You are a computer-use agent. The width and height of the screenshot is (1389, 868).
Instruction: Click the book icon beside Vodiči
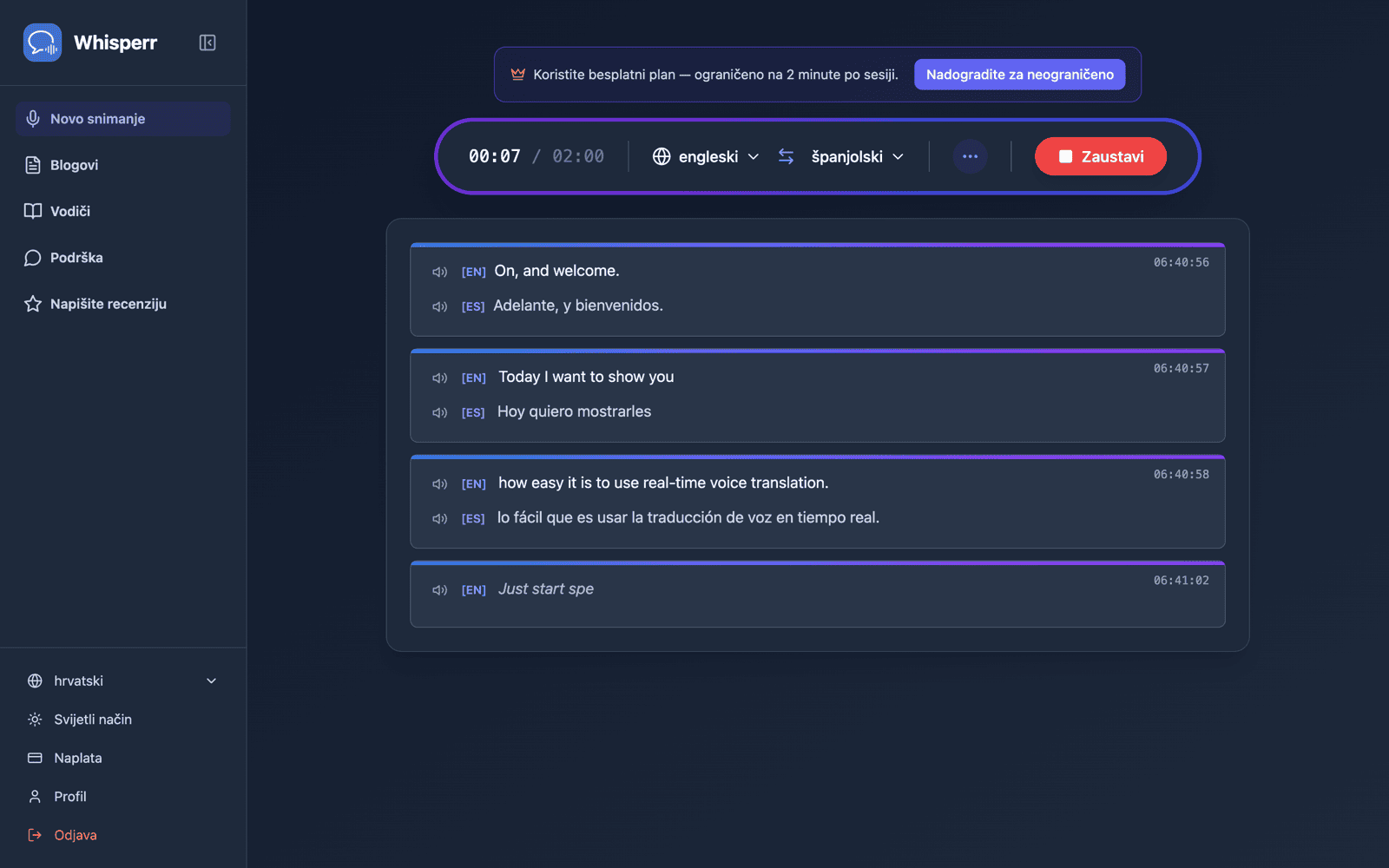(33, 211)
